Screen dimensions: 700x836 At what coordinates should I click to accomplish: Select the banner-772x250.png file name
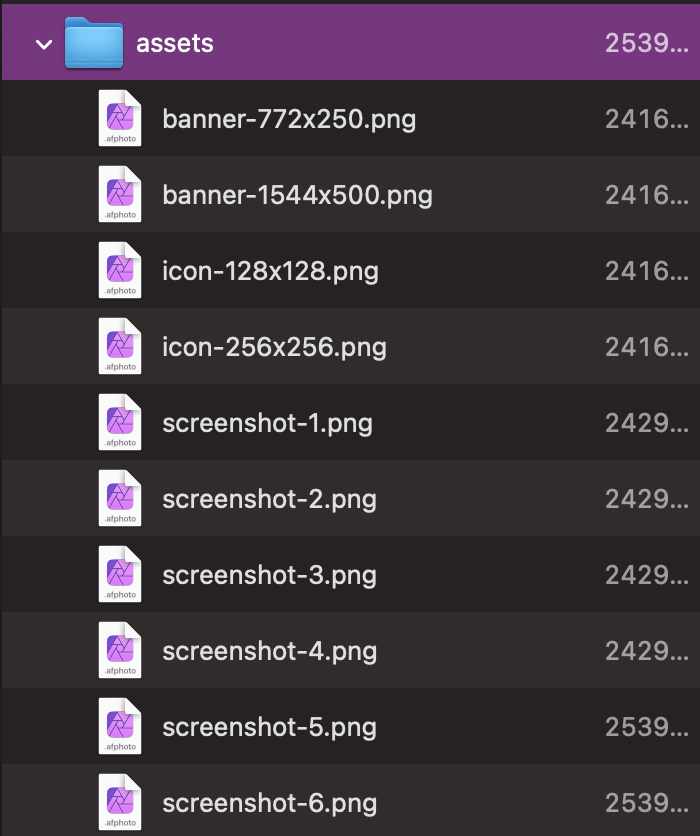(x=289, y=119)
